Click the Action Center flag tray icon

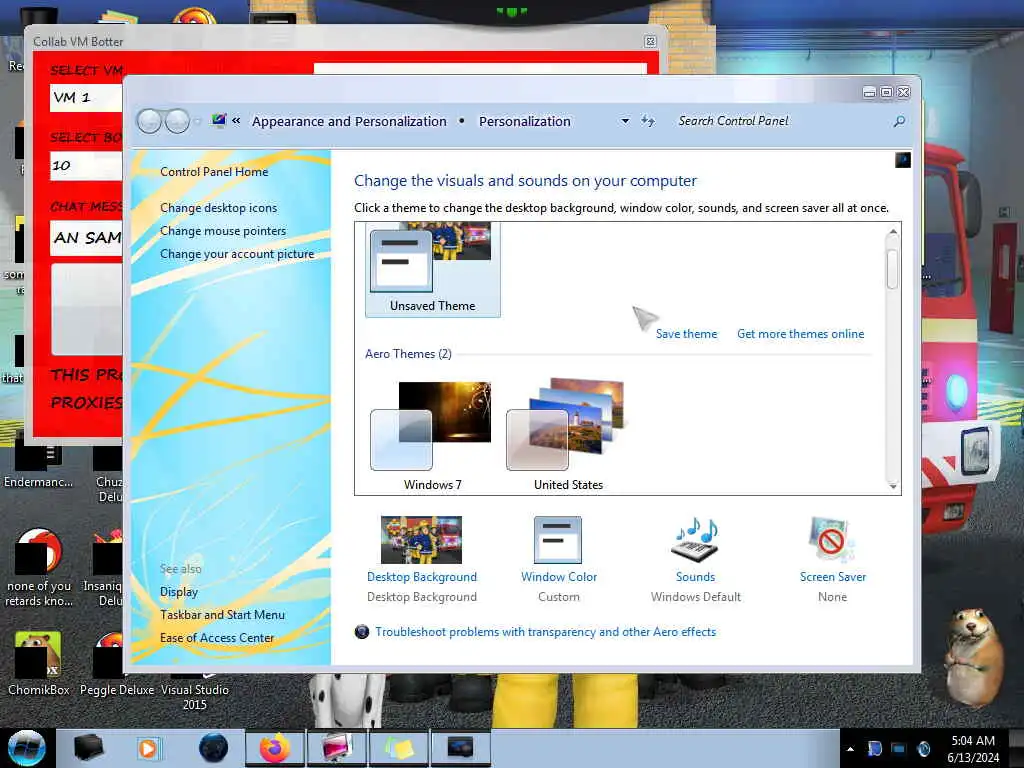(875, 749)
